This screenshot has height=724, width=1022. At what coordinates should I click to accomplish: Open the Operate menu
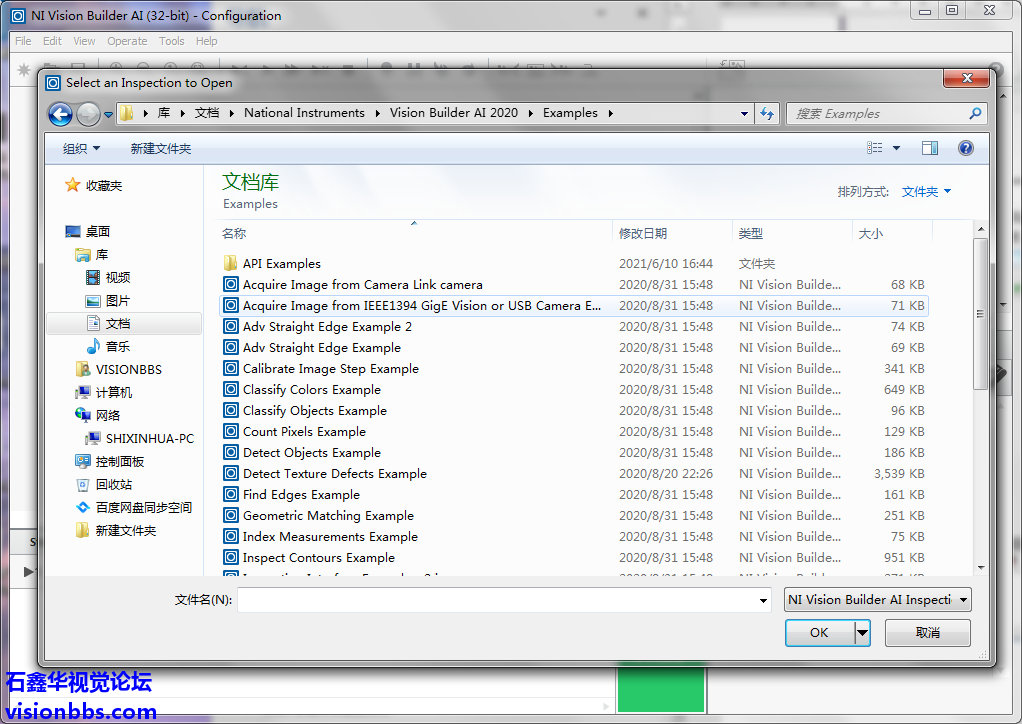pyautogui.click(x=127, y=41)
